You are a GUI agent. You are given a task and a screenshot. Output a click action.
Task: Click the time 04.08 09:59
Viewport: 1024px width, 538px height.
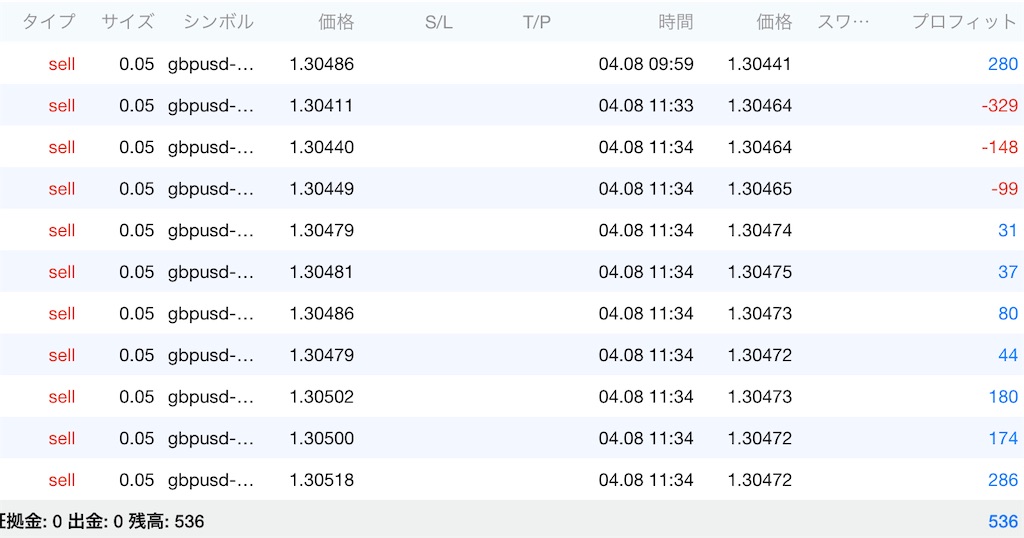pyautogui.click(x=646, y=64)
